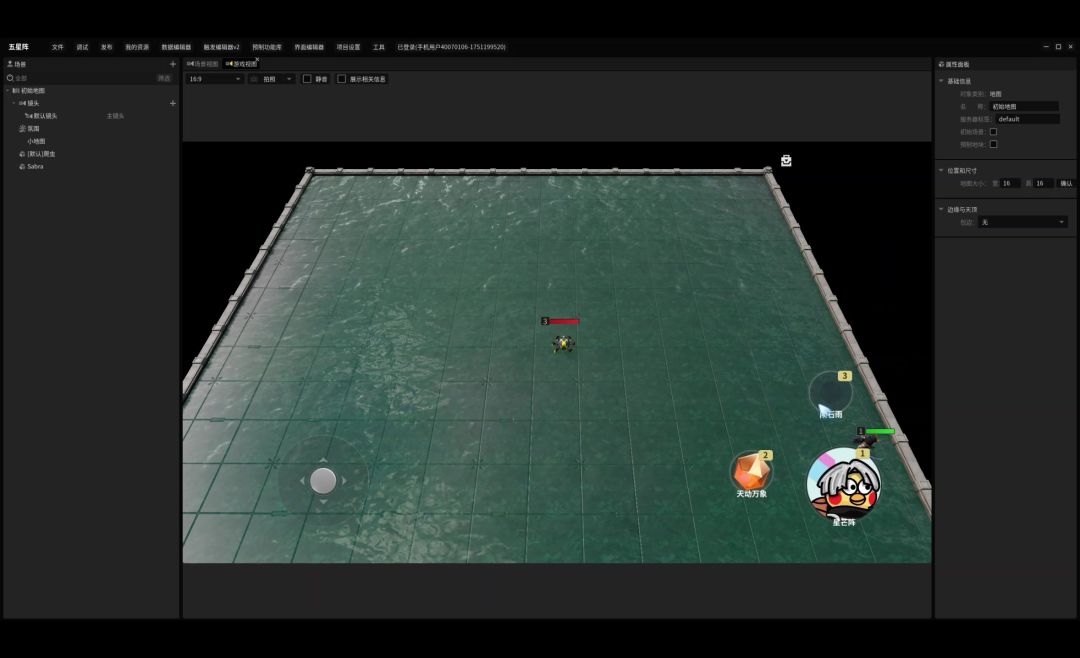1080x658 pixels.
Task: Add a camera with 镜头 plus icon
Action: pos(172,103)
